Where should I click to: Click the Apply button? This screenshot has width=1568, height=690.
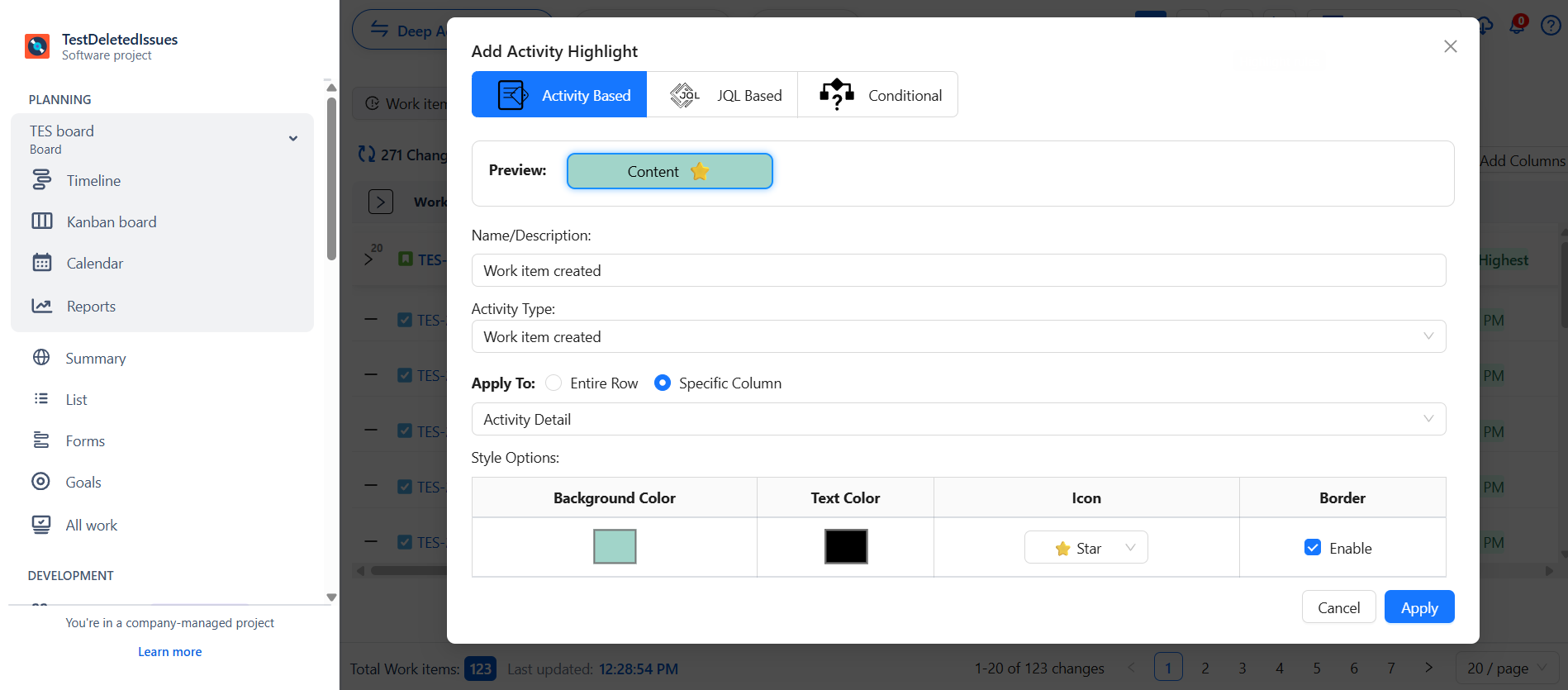(1418, 607)
